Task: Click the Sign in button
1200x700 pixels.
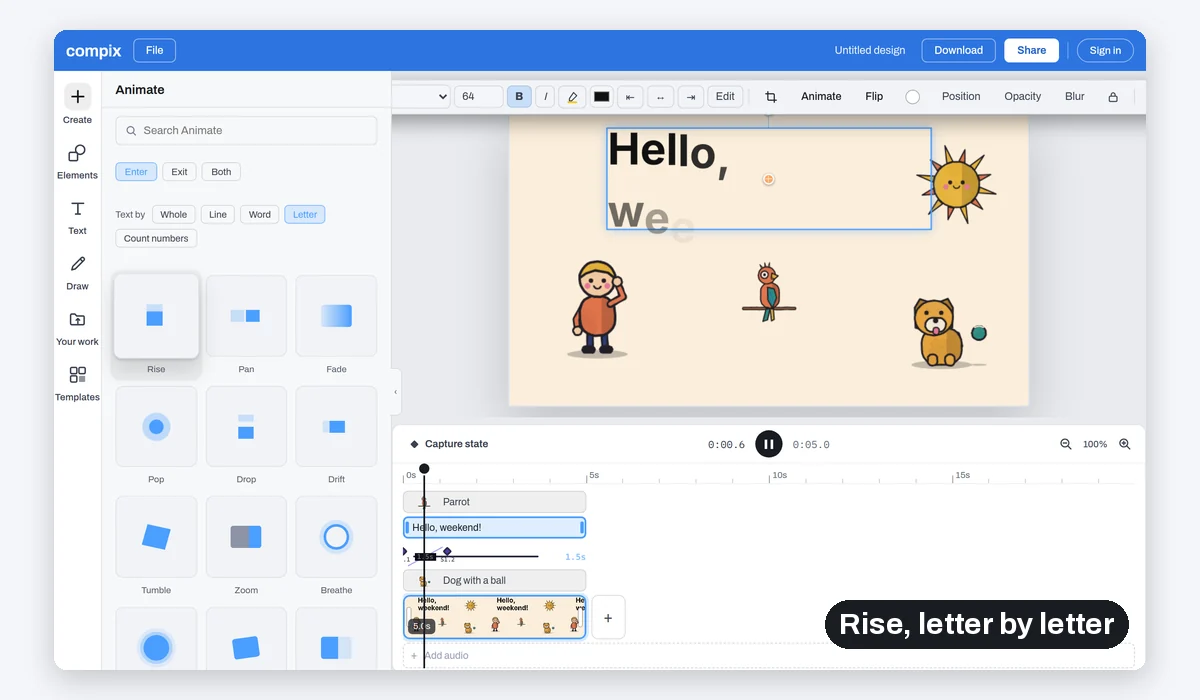Action: click(x=1105, y=50)
